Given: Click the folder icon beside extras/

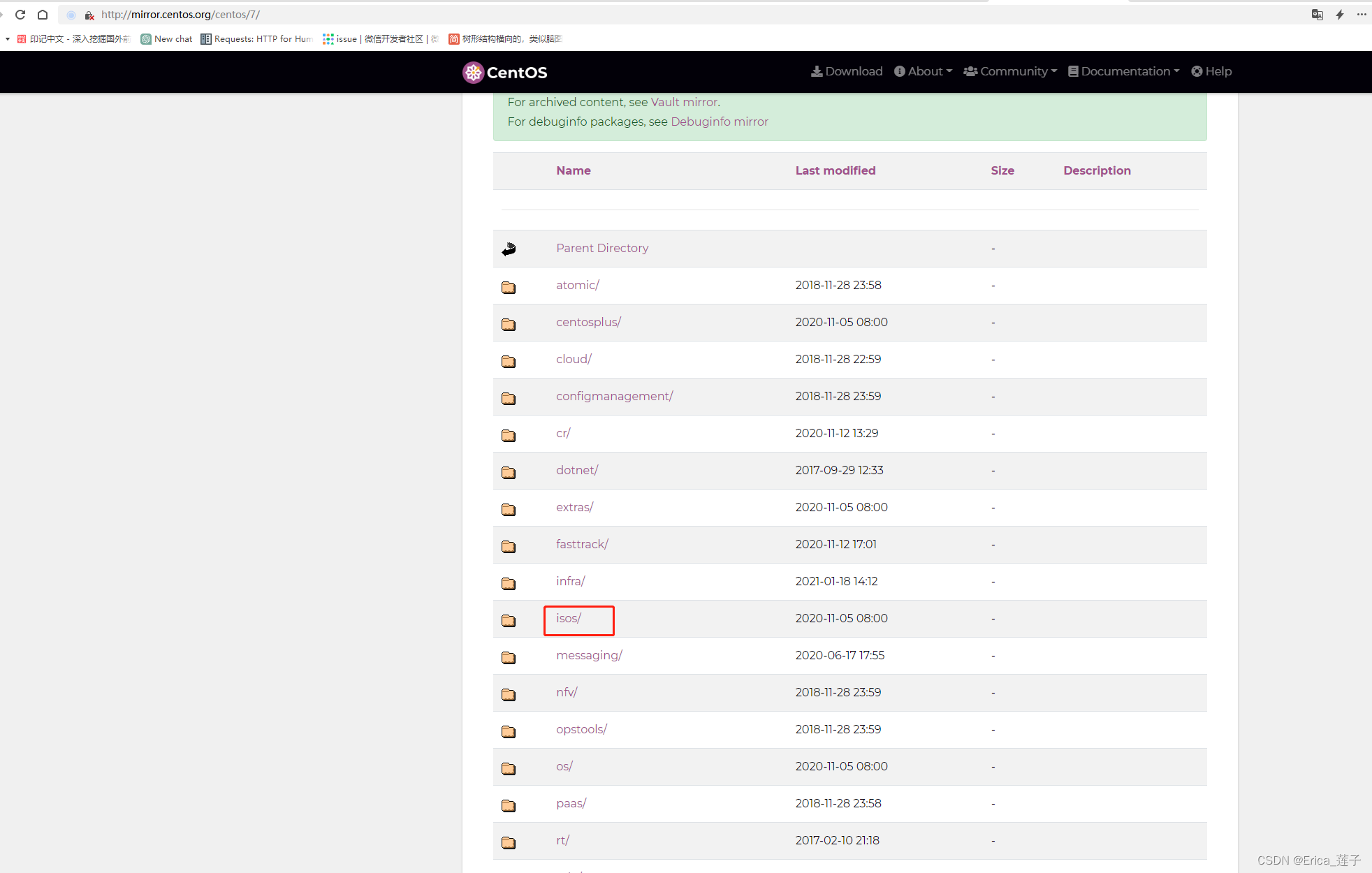Looking at the screenshot, I should tap(509, 509).
